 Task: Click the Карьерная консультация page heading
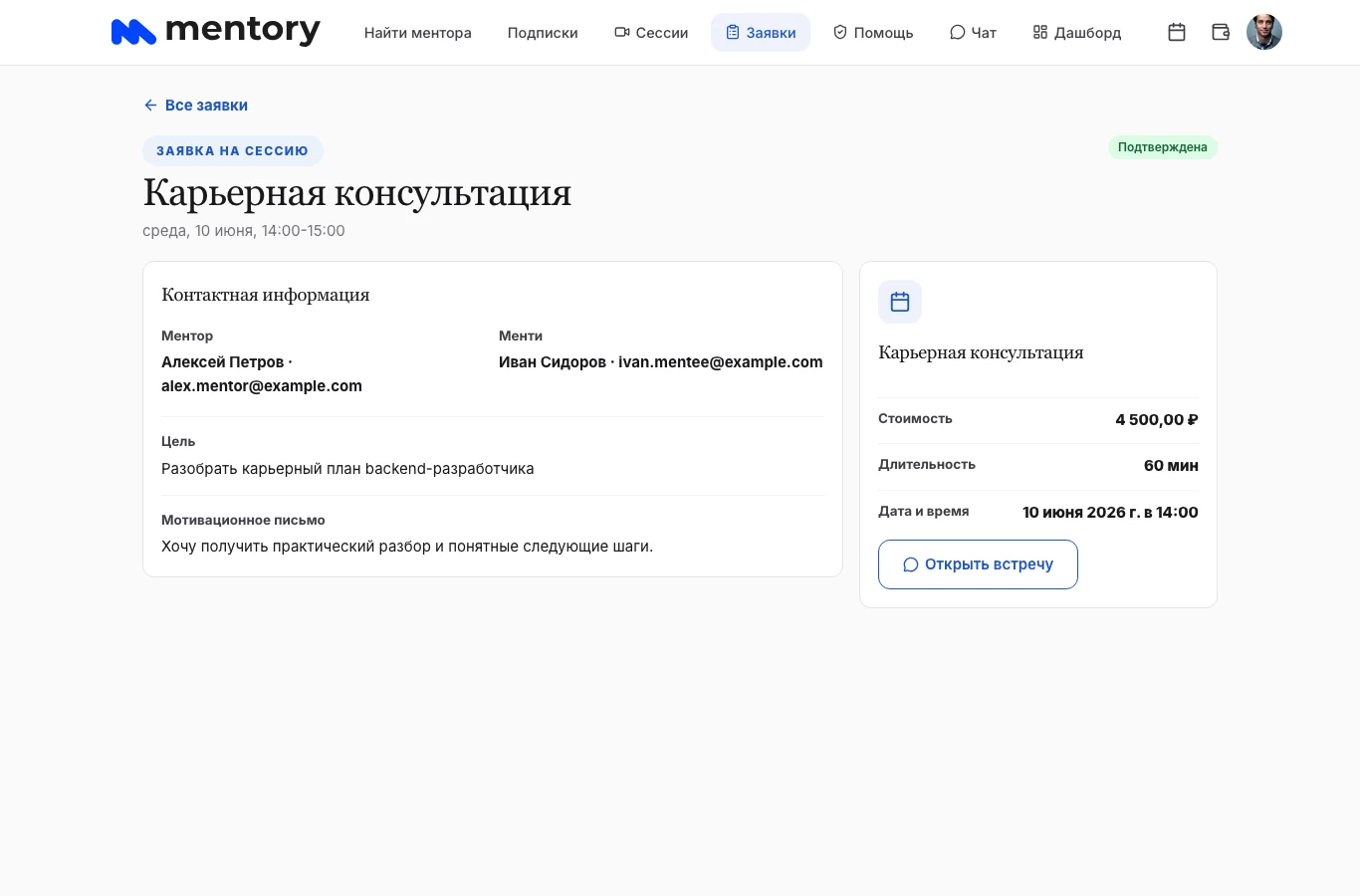pos(357,192)
